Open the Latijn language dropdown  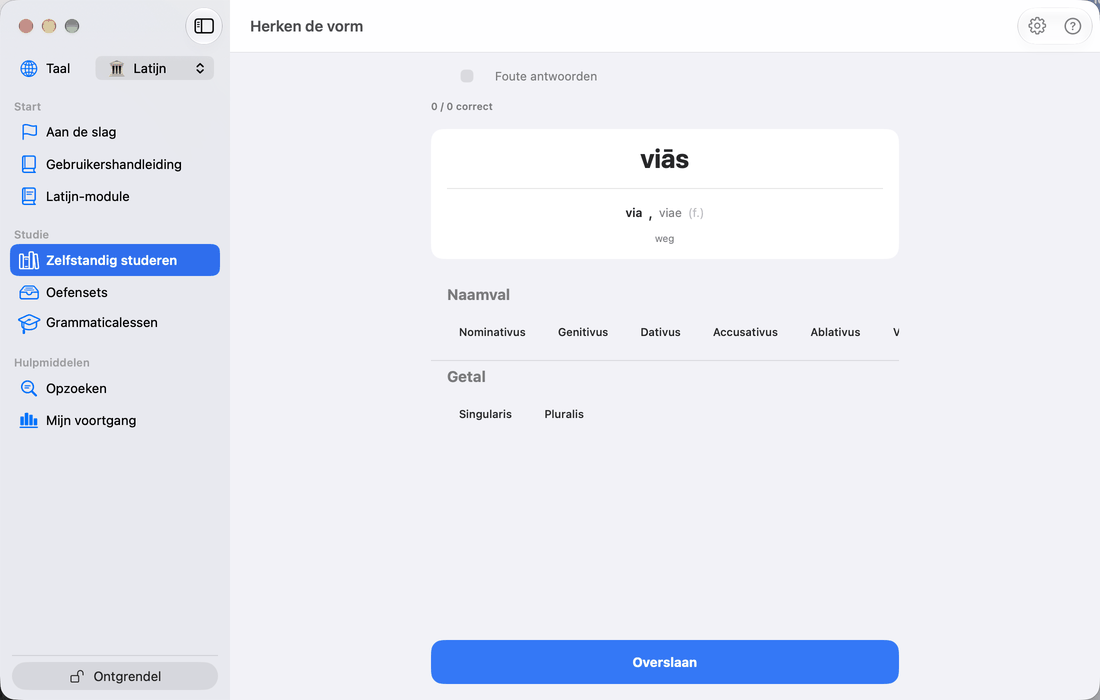click(154, 68)
